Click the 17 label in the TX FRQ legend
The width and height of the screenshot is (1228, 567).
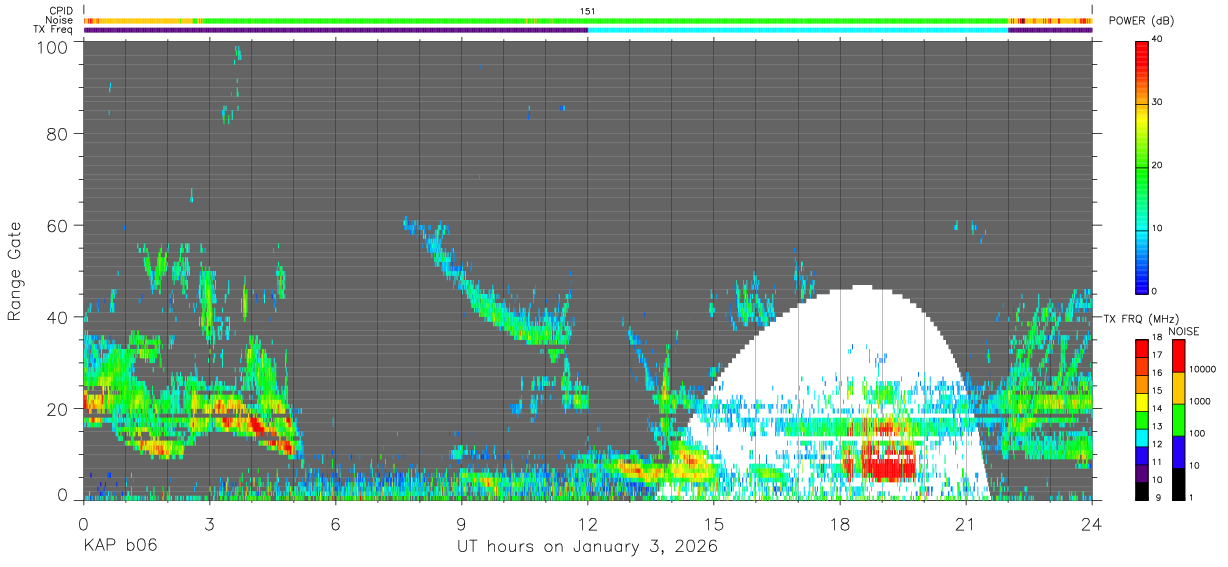1158,355
